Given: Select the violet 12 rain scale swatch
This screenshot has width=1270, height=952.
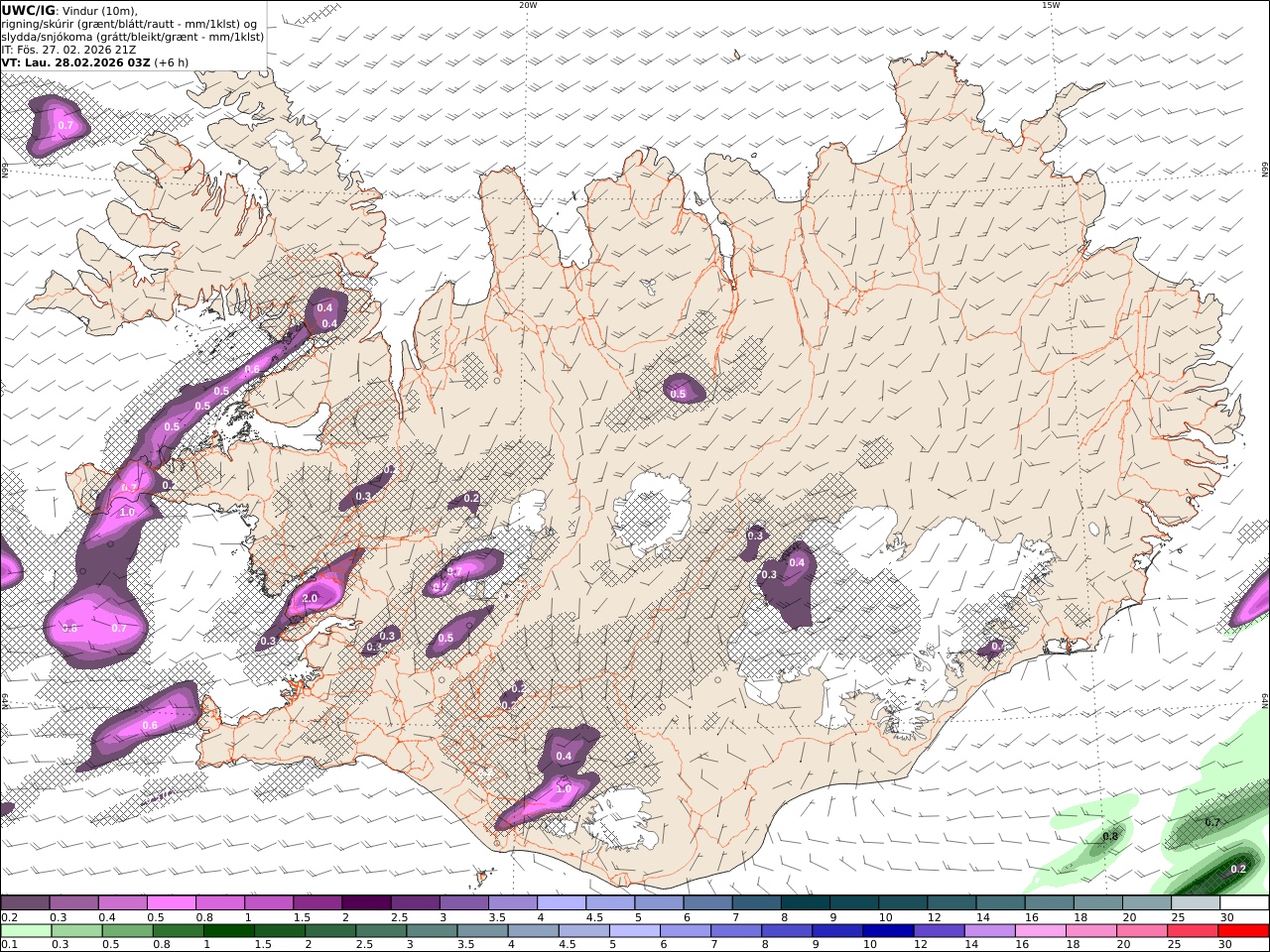Looking at the screenshot, I should (938, 931).
